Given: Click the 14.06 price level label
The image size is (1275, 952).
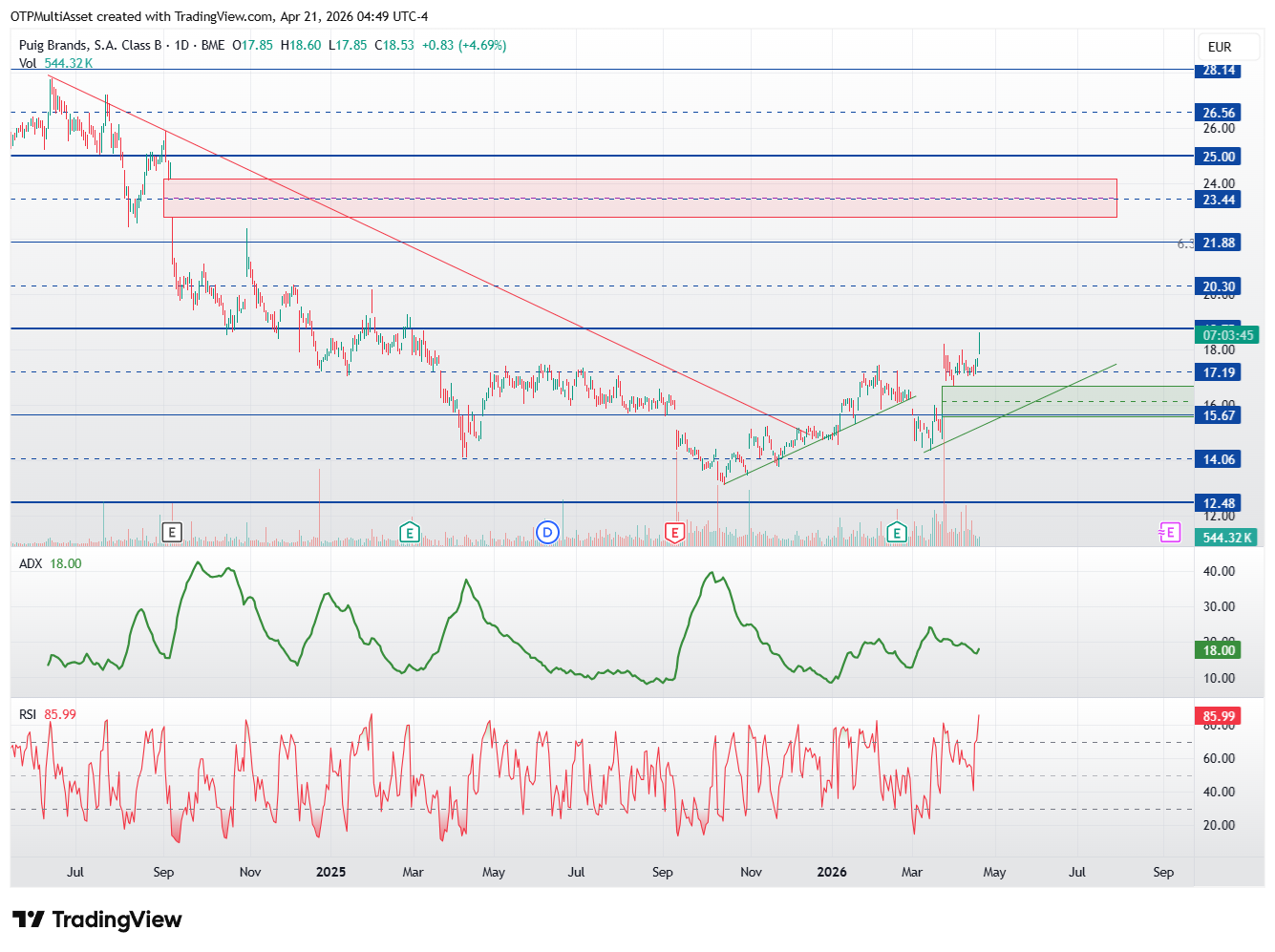Looking at the screenshot, I should (1219, 459).
